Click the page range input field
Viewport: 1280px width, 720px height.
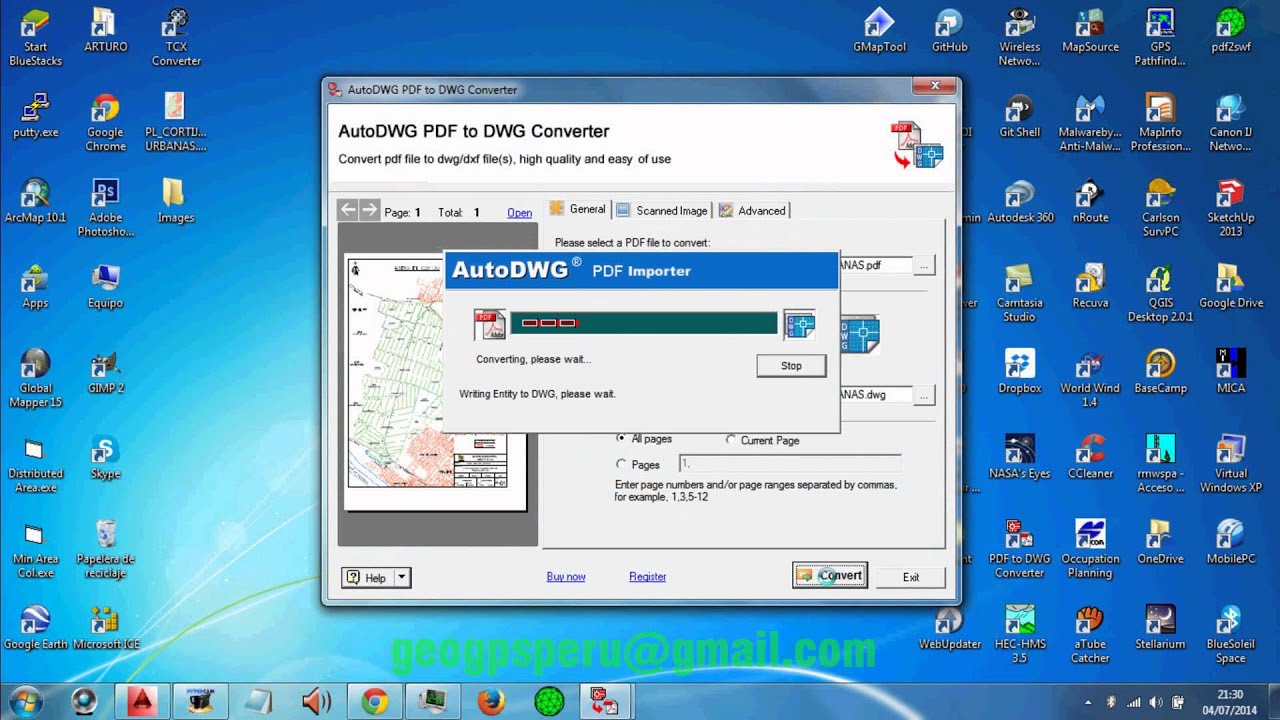pos(790,464)
